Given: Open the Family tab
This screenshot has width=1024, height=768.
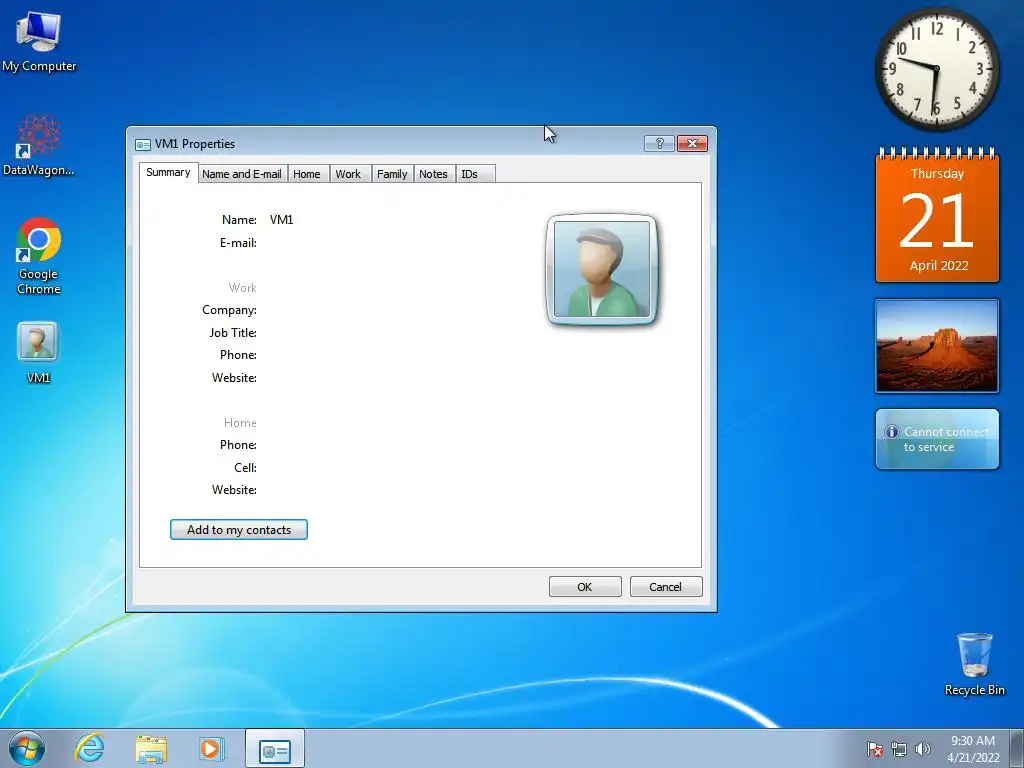Looking at the screenshot, I should tap(392, 174).
